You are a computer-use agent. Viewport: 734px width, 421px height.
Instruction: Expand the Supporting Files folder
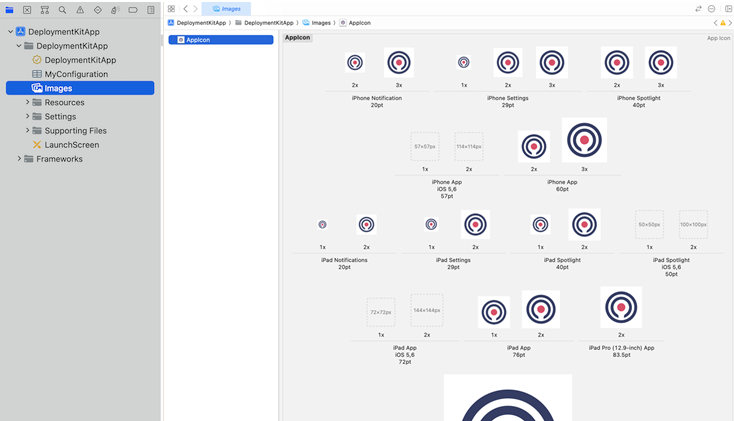[27, 130]
